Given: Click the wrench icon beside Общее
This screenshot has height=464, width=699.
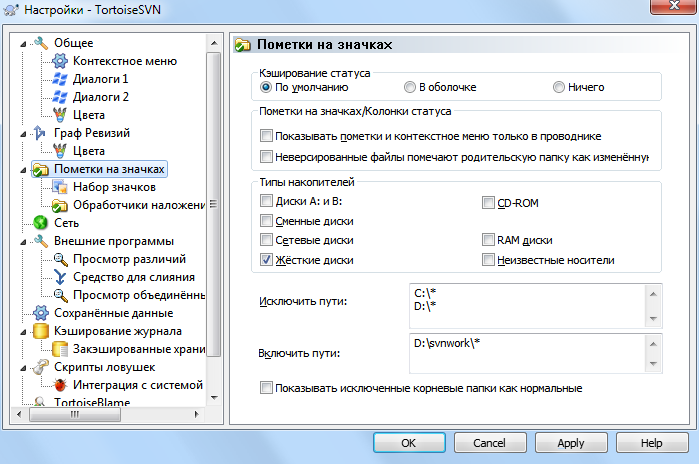Looking at the screenshot, I should tap(41, 43).
